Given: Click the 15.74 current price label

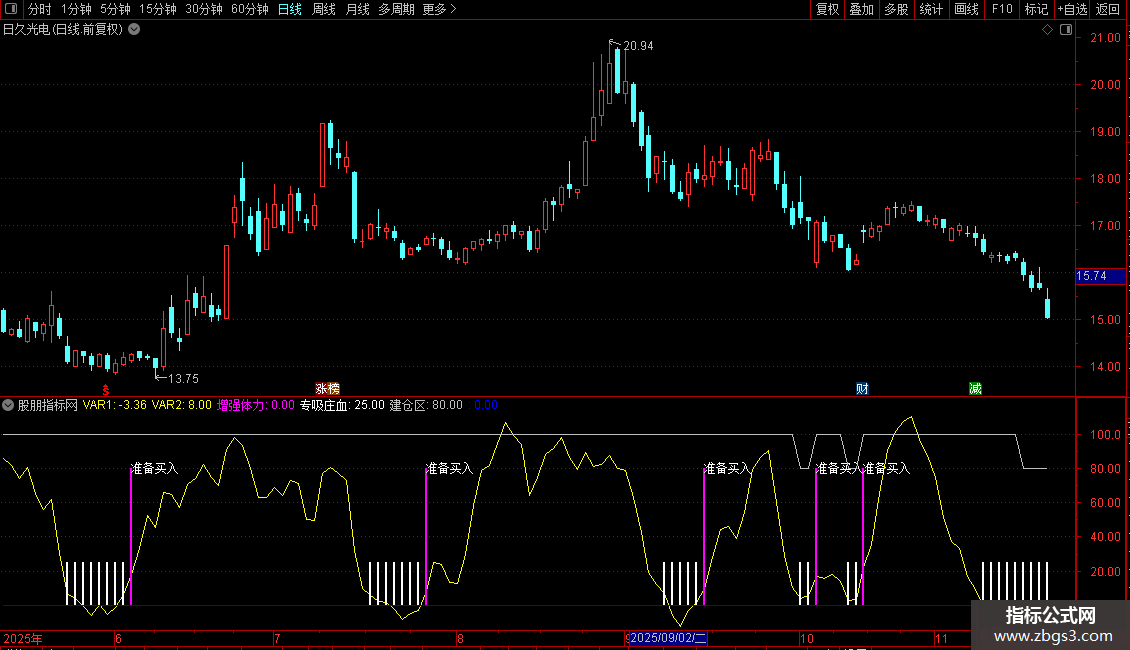Looking at the screenshot, I should click(1092, 276).
